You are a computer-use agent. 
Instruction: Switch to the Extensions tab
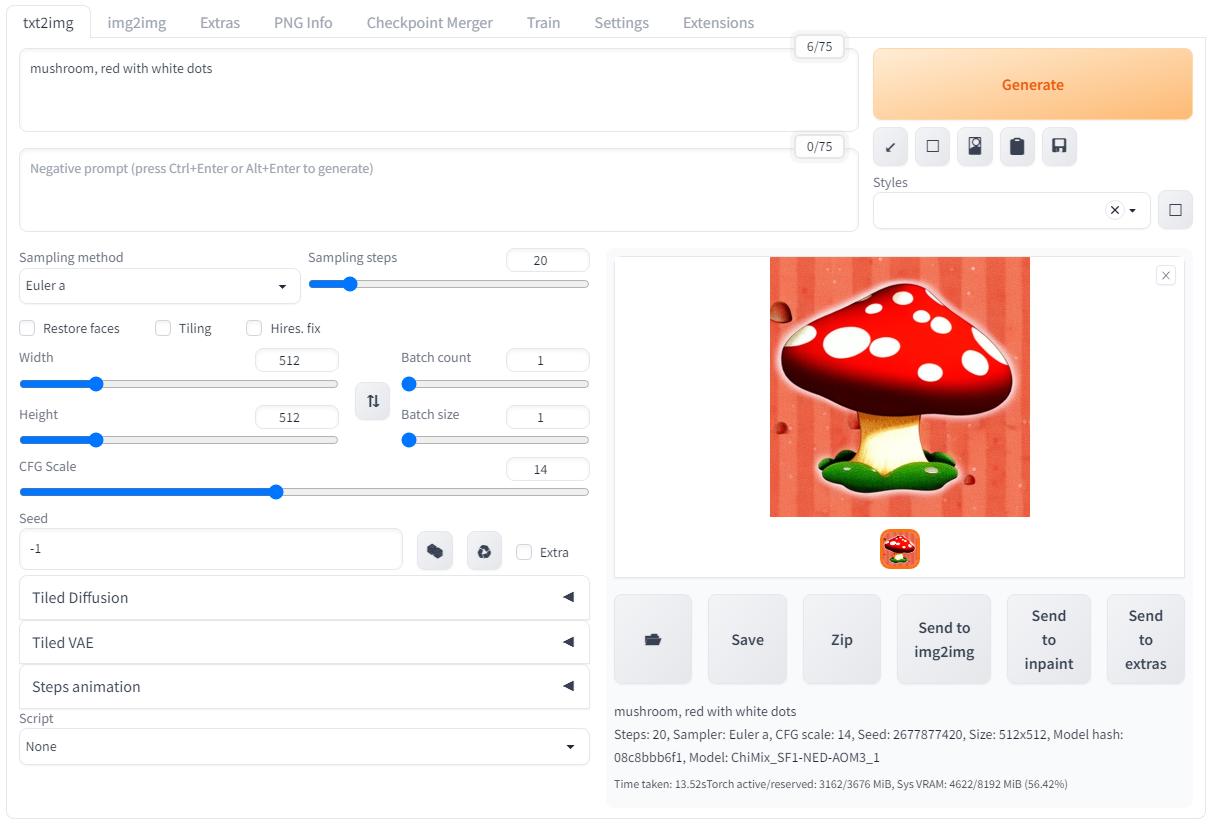tap(719, 22)
